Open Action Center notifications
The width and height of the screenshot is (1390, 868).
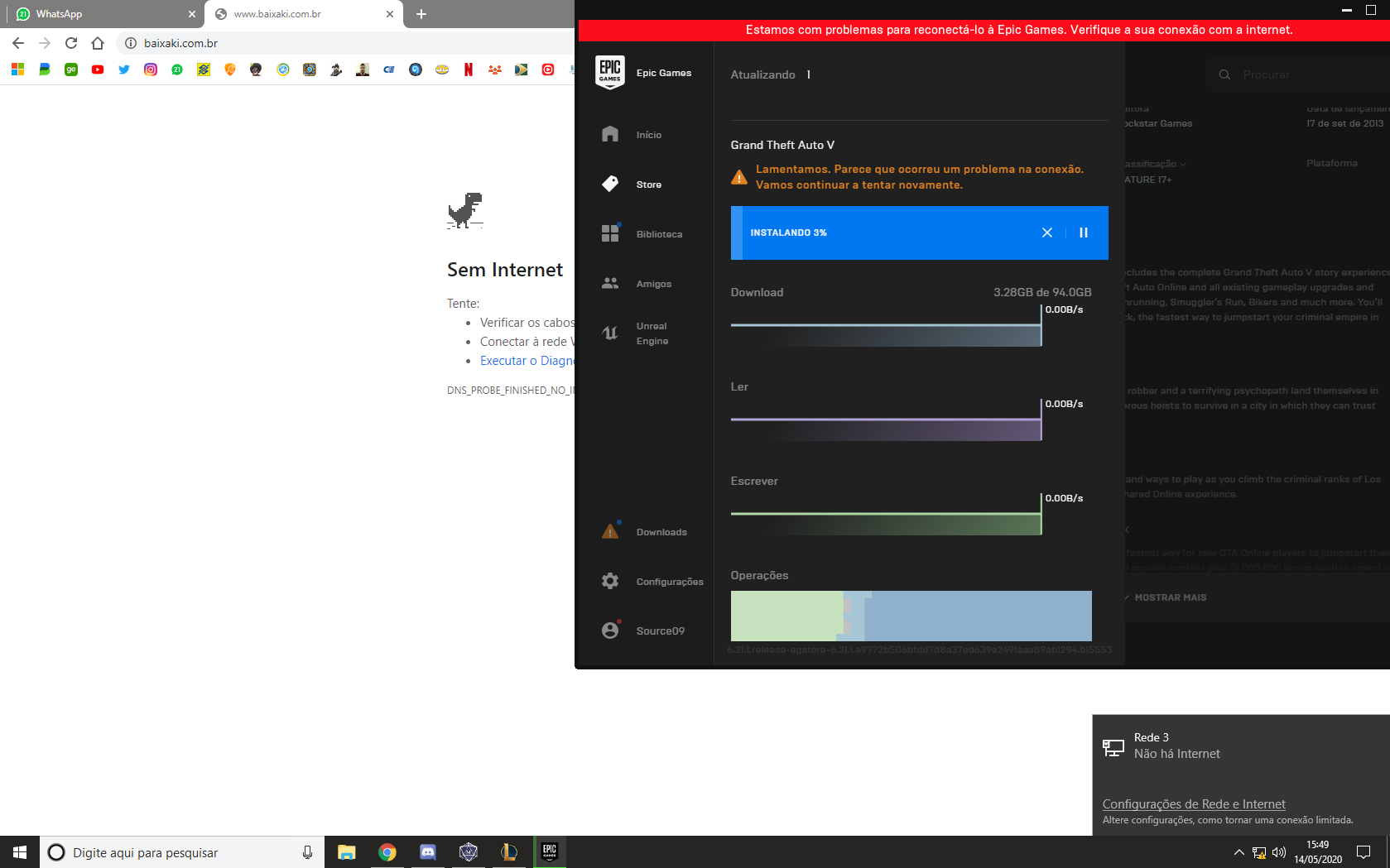(1364, 852)
